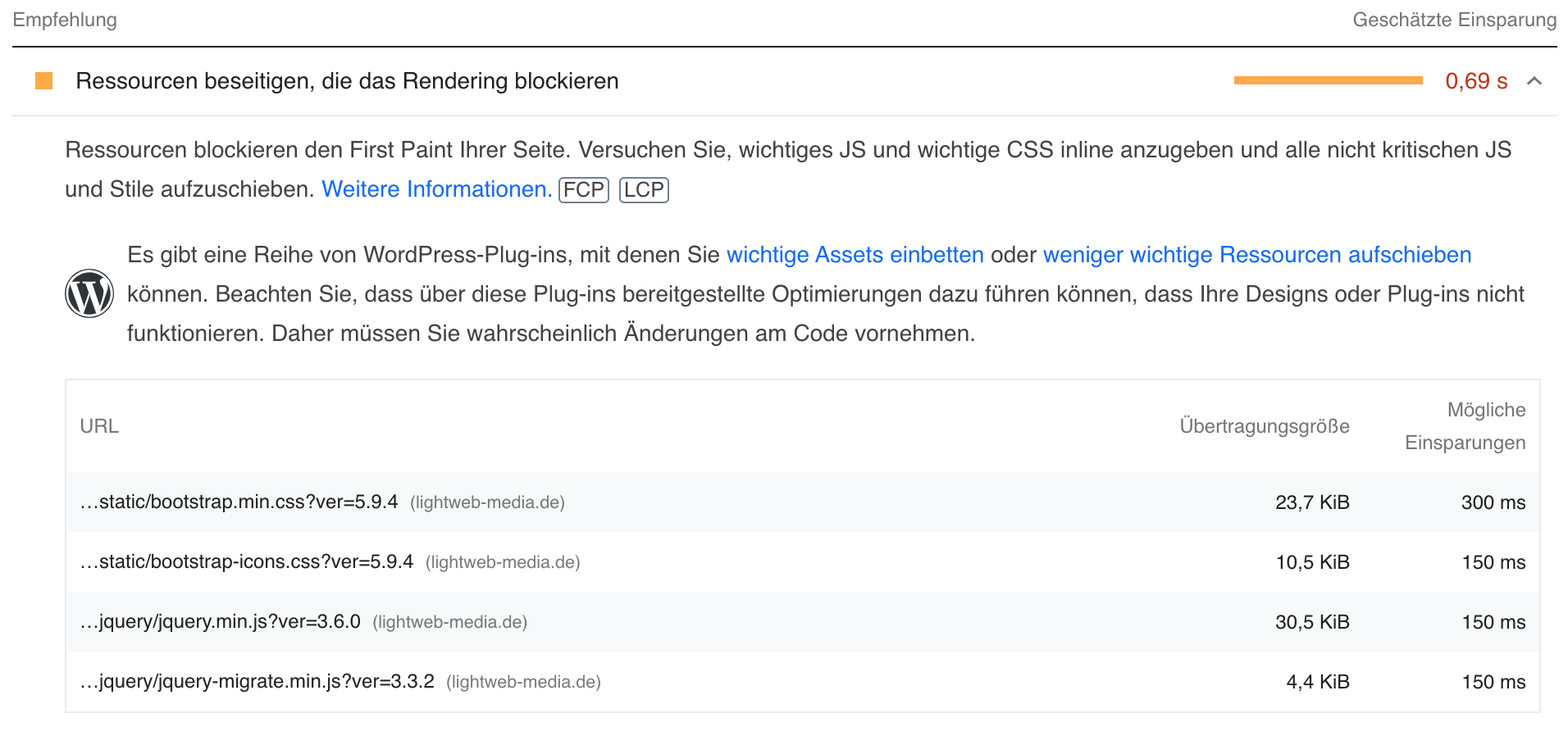Select the LCP metric chip
This screenshot has width=1568, height=736.
(644, 189)
